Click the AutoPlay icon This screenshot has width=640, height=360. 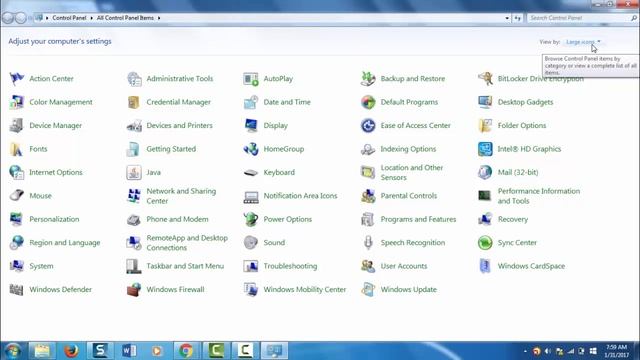(x=251, y=79)
